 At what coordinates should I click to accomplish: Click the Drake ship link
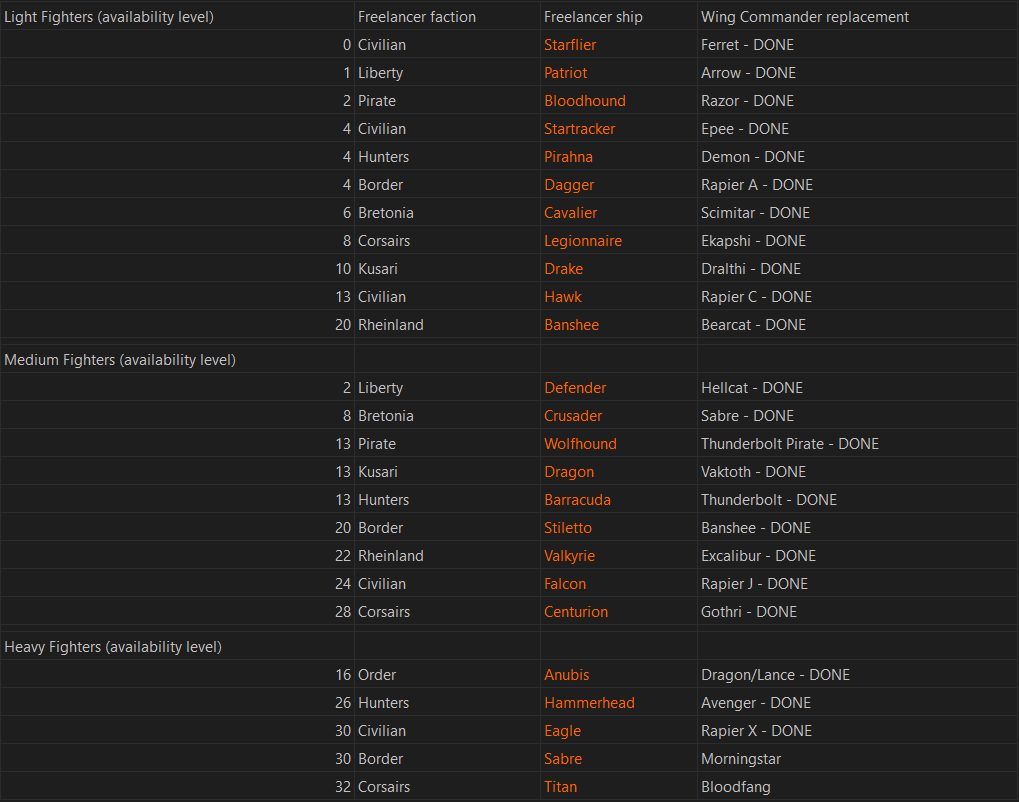pyautogui.click(x=563, y=269)
